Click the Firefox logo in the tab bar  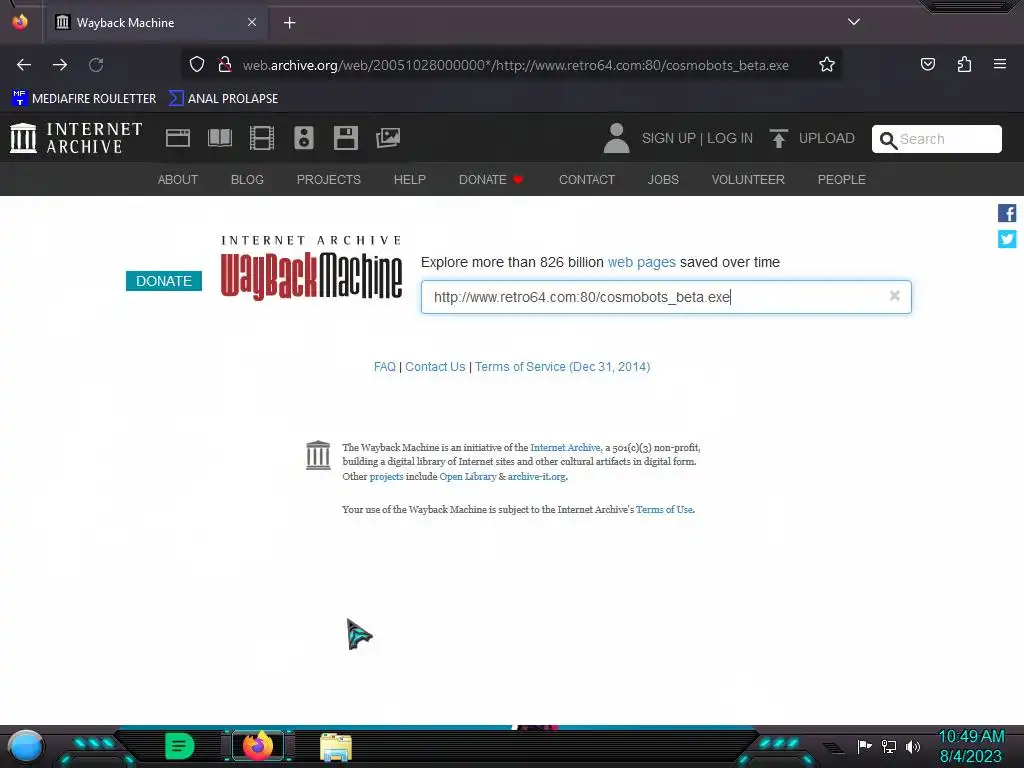click(x=20, y=22)
